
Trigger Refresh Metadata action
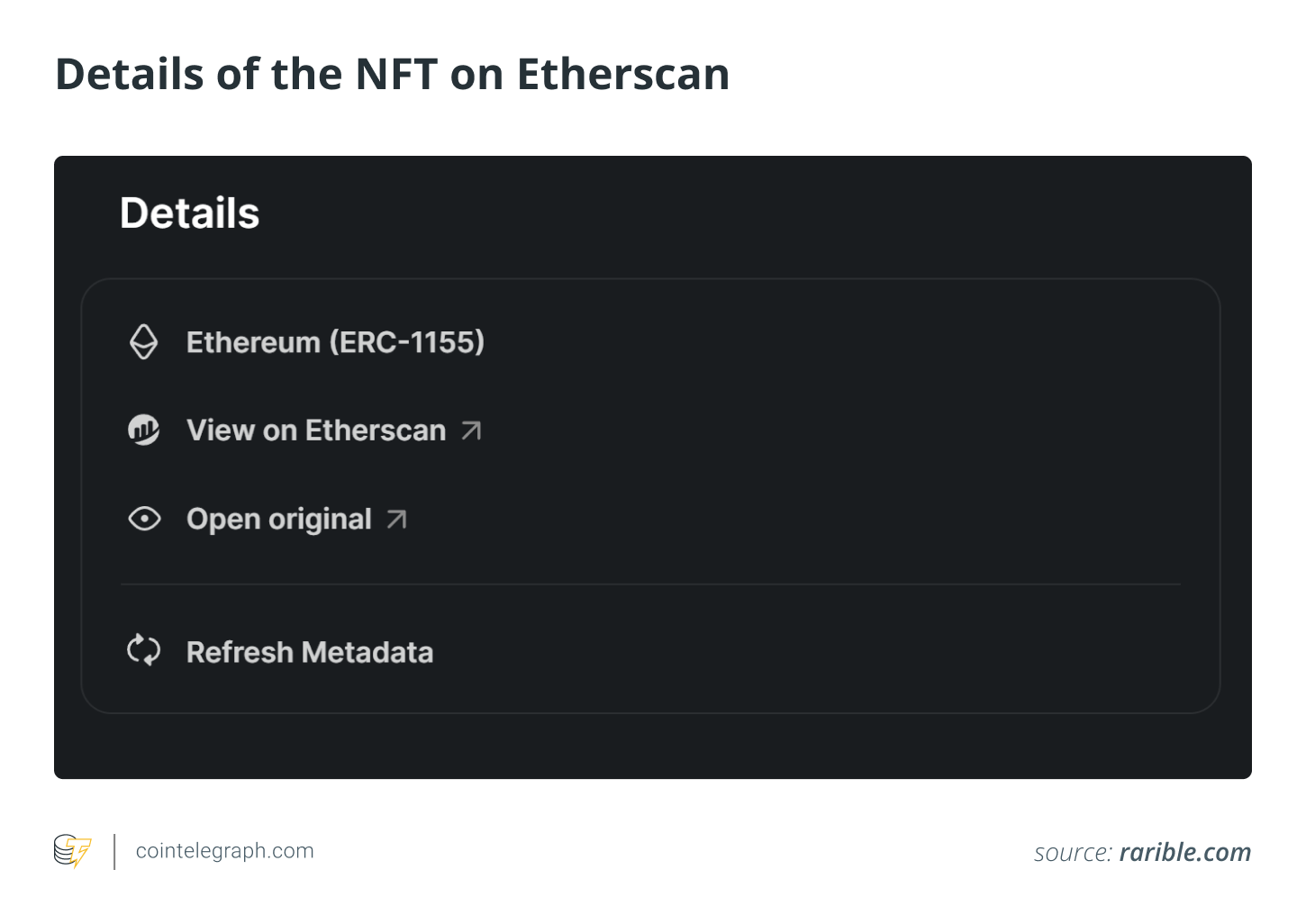tap(310, 651)
